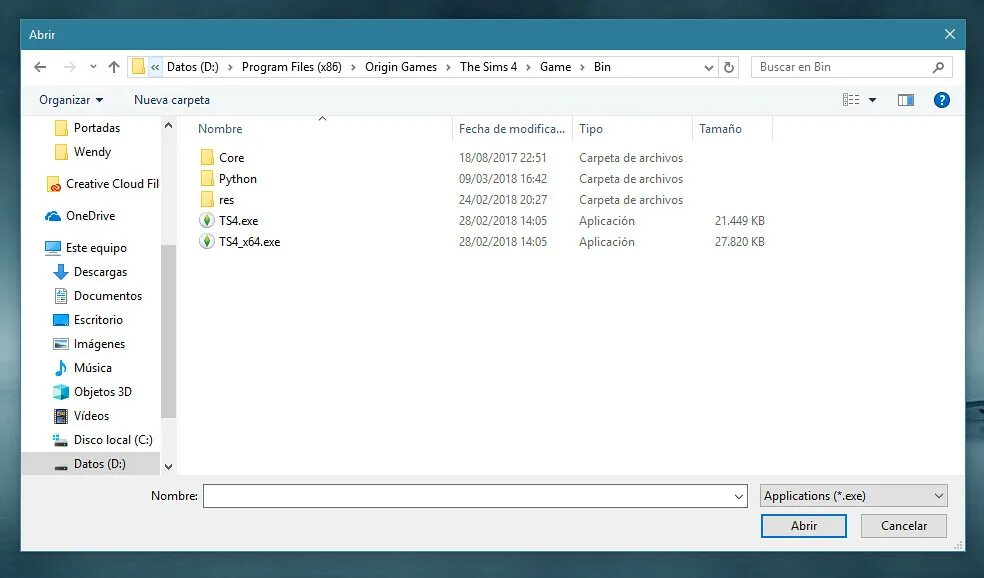Click the Abrir button
The width and height of the screenshot is (984, 578).
click(x=804, y=526)
